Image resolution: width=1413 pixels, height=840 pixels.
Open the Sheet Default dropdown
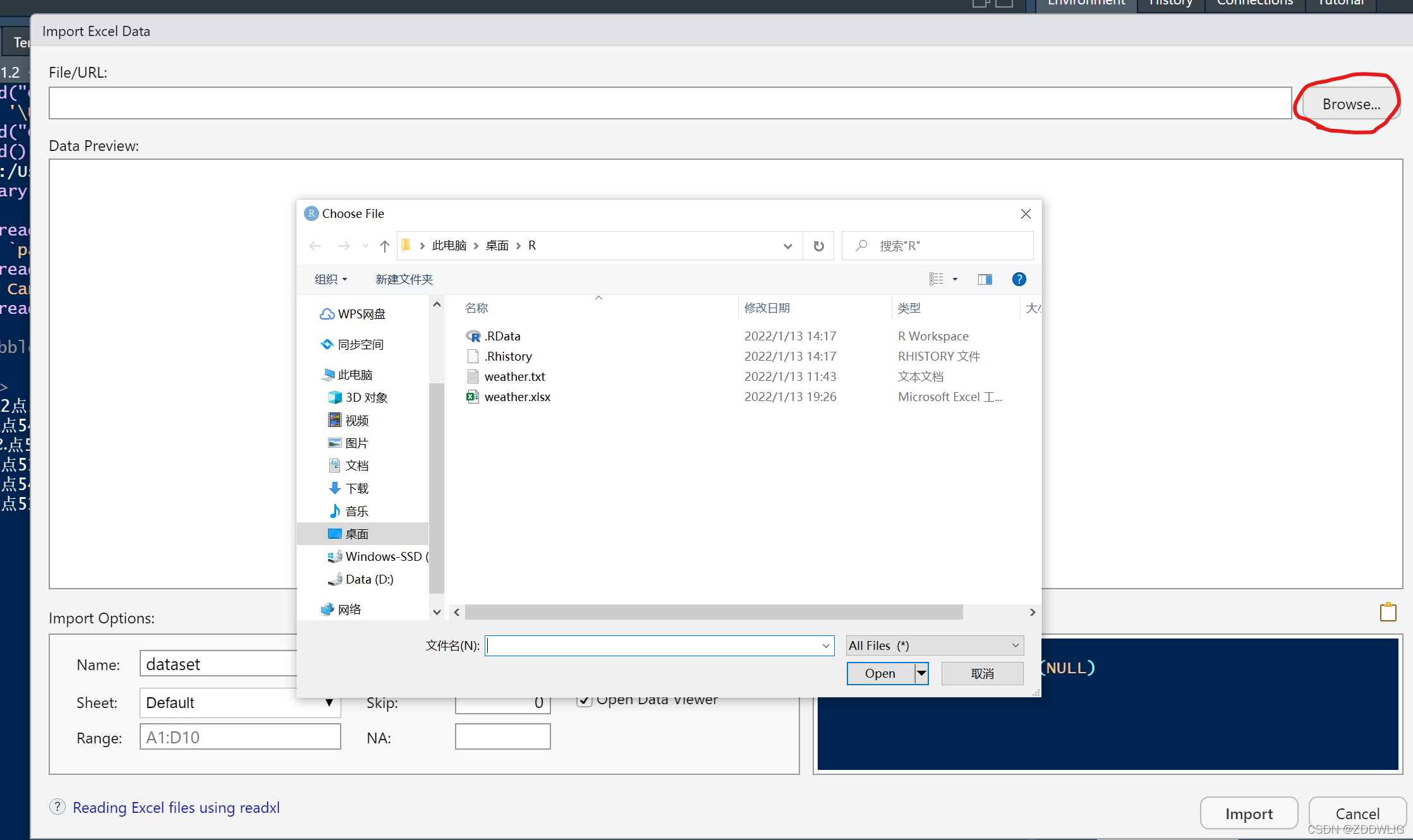tap(240, 703)
